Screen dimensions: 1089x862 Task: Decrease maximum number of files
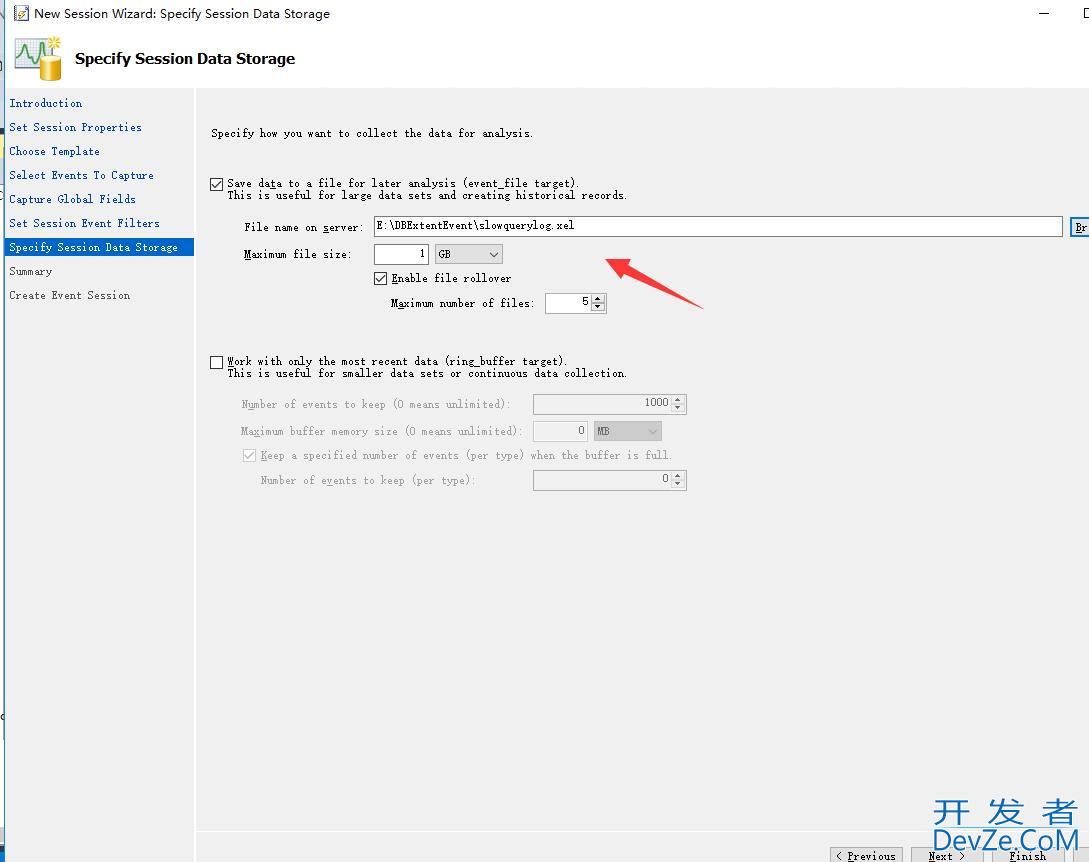[x=598, y=307]
